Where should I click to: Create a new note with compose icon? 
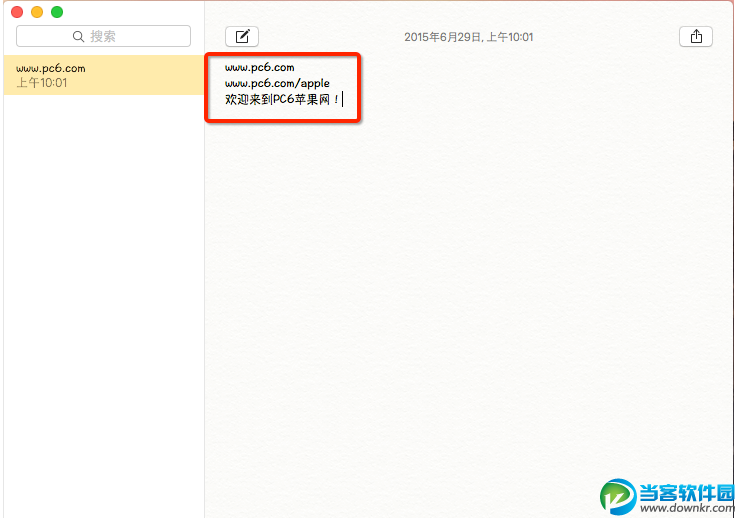(242, 37)
